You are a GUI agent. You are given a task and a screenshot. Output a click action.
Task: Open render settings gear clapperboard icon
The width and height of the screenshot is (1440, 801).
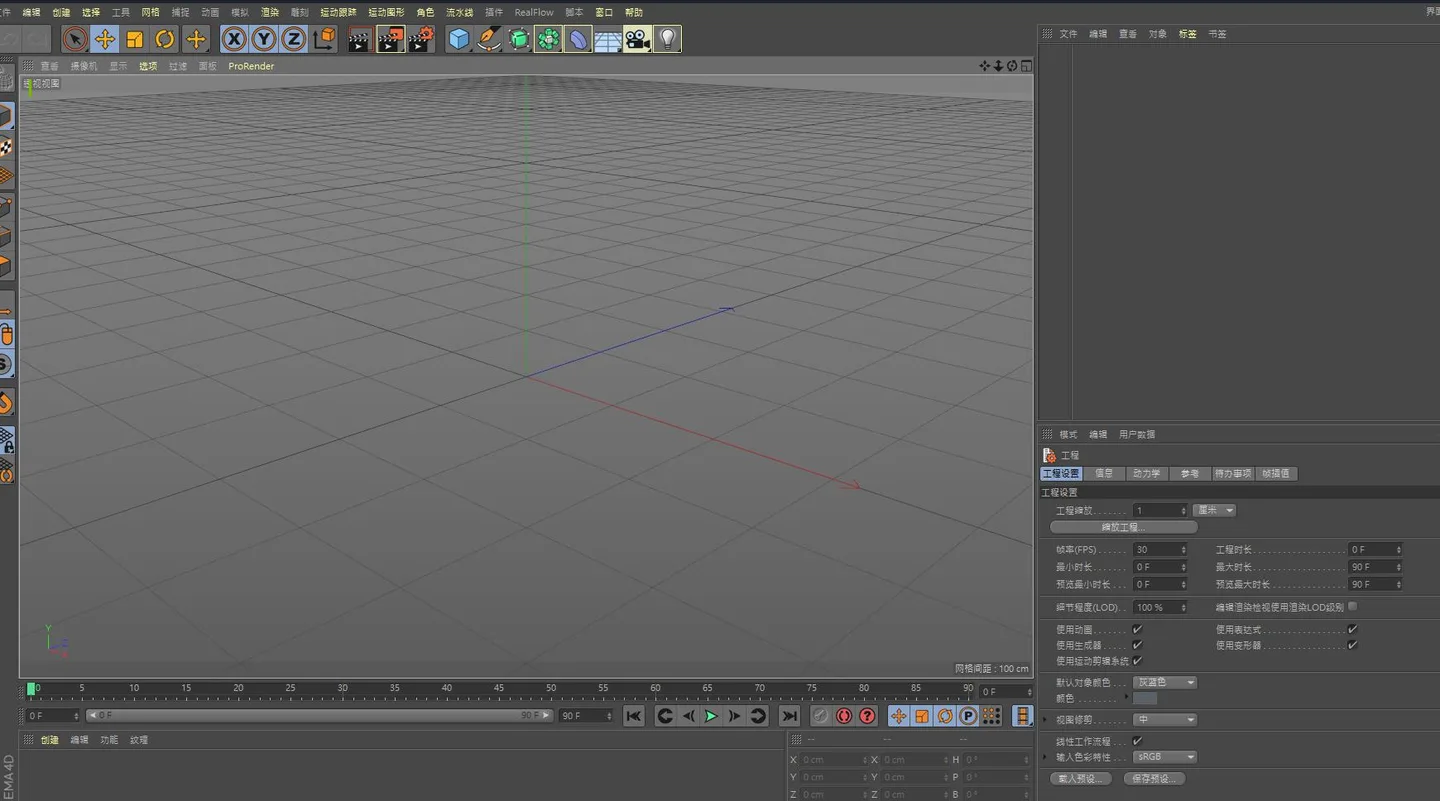click(x=421, y=39)
